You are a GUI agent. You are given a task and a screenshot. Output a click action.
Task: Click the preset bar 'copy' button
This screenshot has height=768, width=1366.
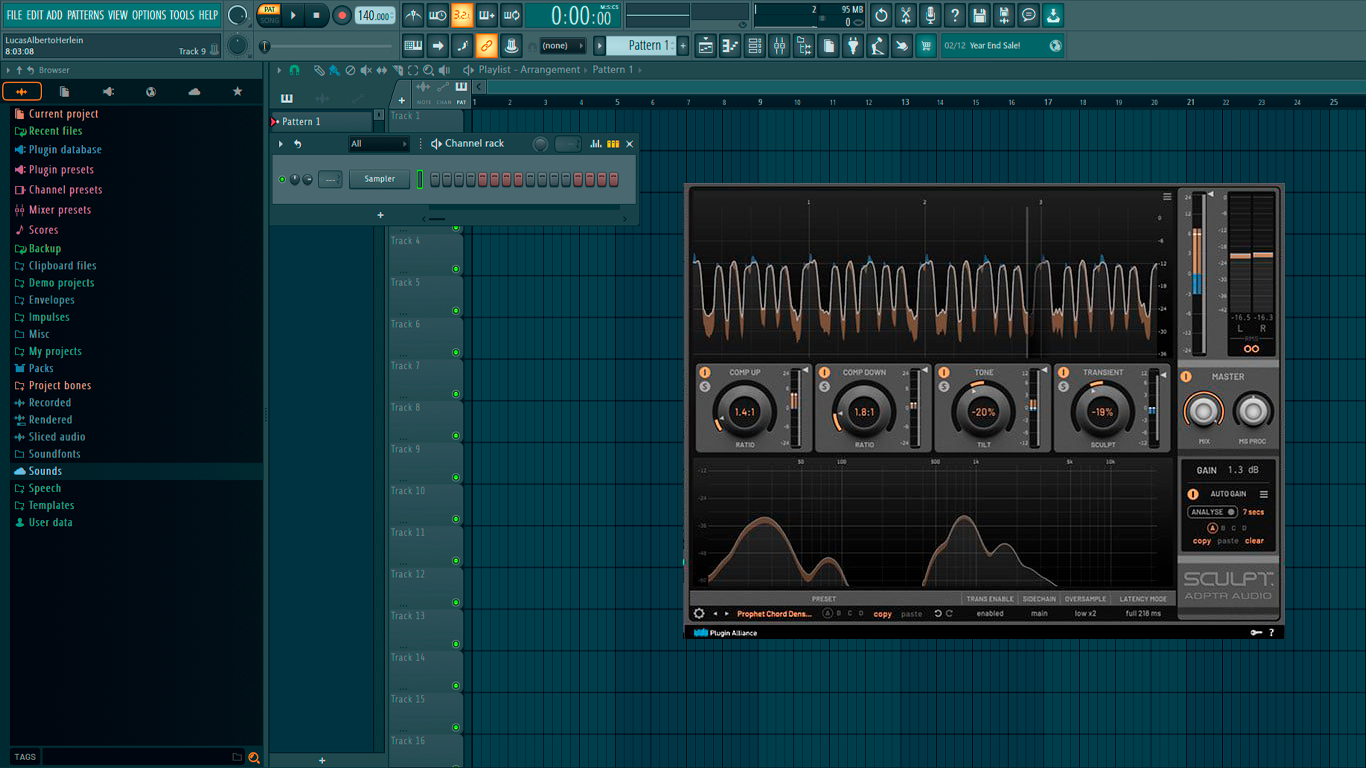point(883,614)
